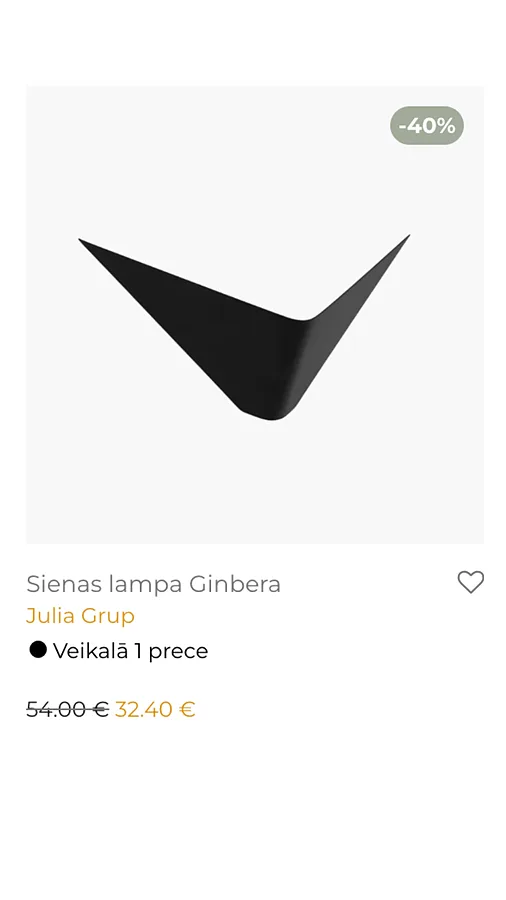
Task: Select the black color dot
Action: [38, 650]
